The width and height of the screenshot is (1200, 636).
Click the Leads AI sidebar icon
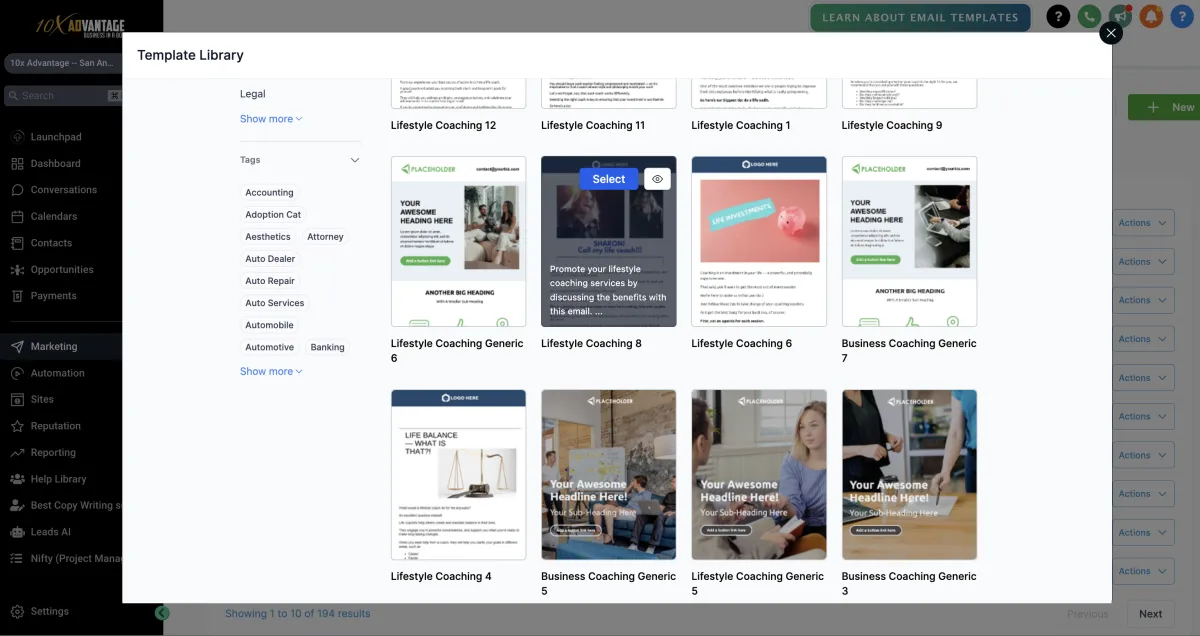(17, 532)
